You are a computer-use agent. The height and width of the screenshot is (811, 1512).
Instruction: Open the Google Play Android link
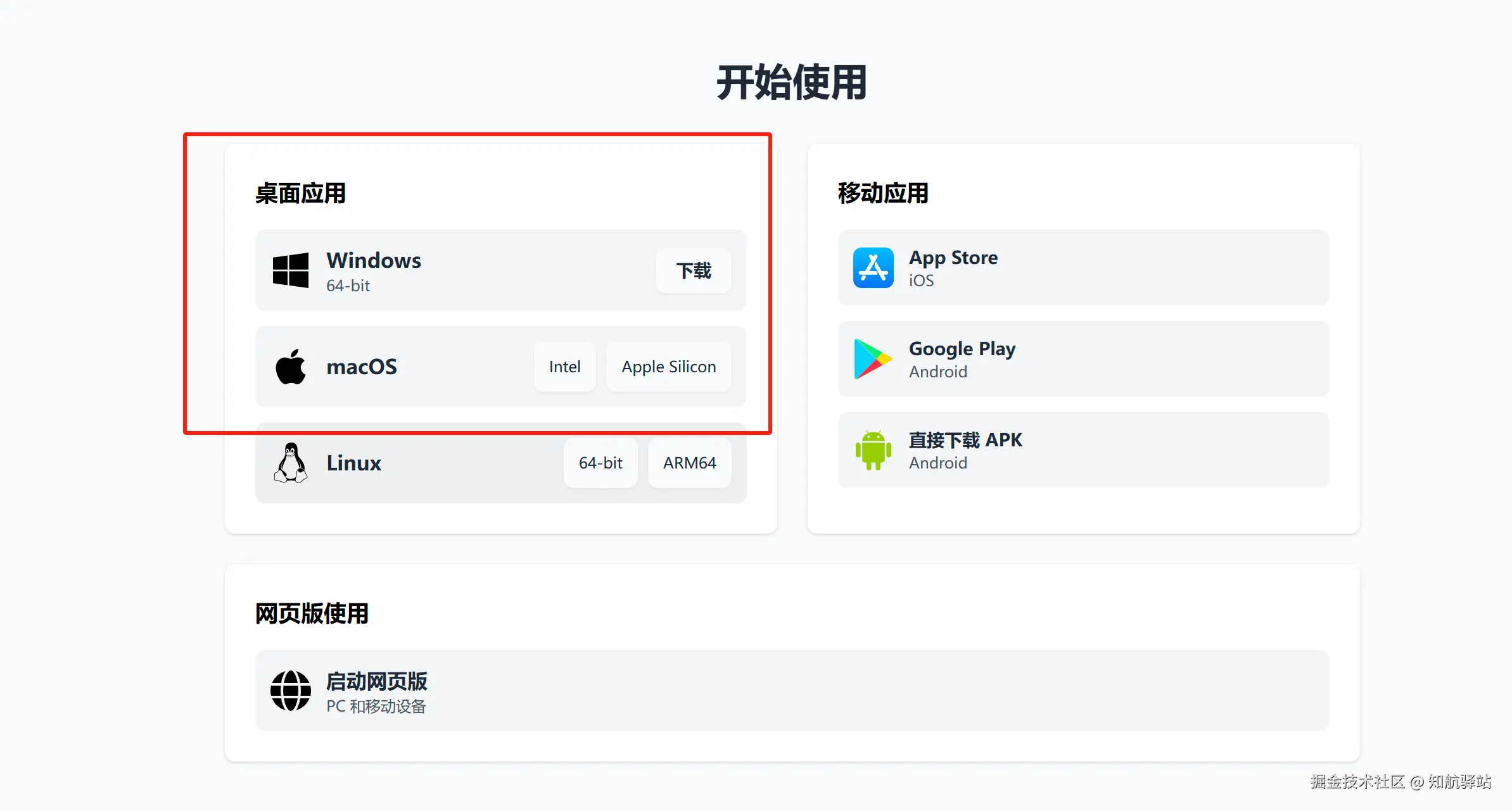point(962,349)
